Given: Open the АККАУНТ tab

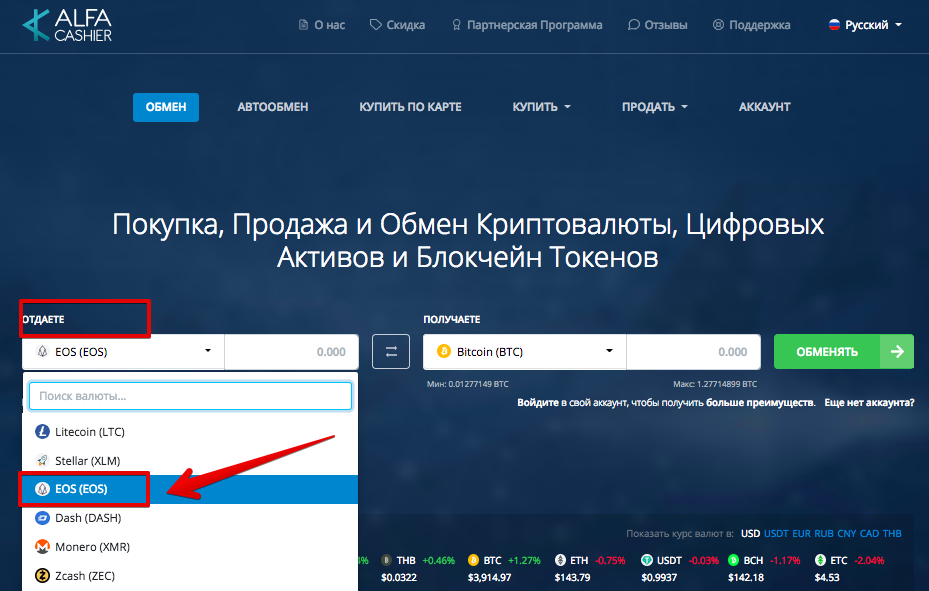Looking at the screenshot, I should 764,107.
